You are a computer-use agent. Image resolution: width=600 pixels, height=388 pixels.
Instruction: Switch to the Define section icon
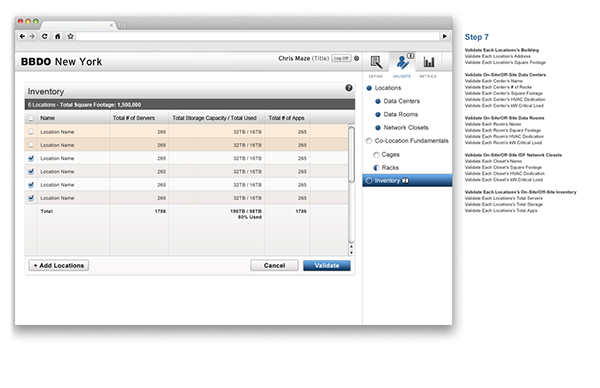point(376,62)
